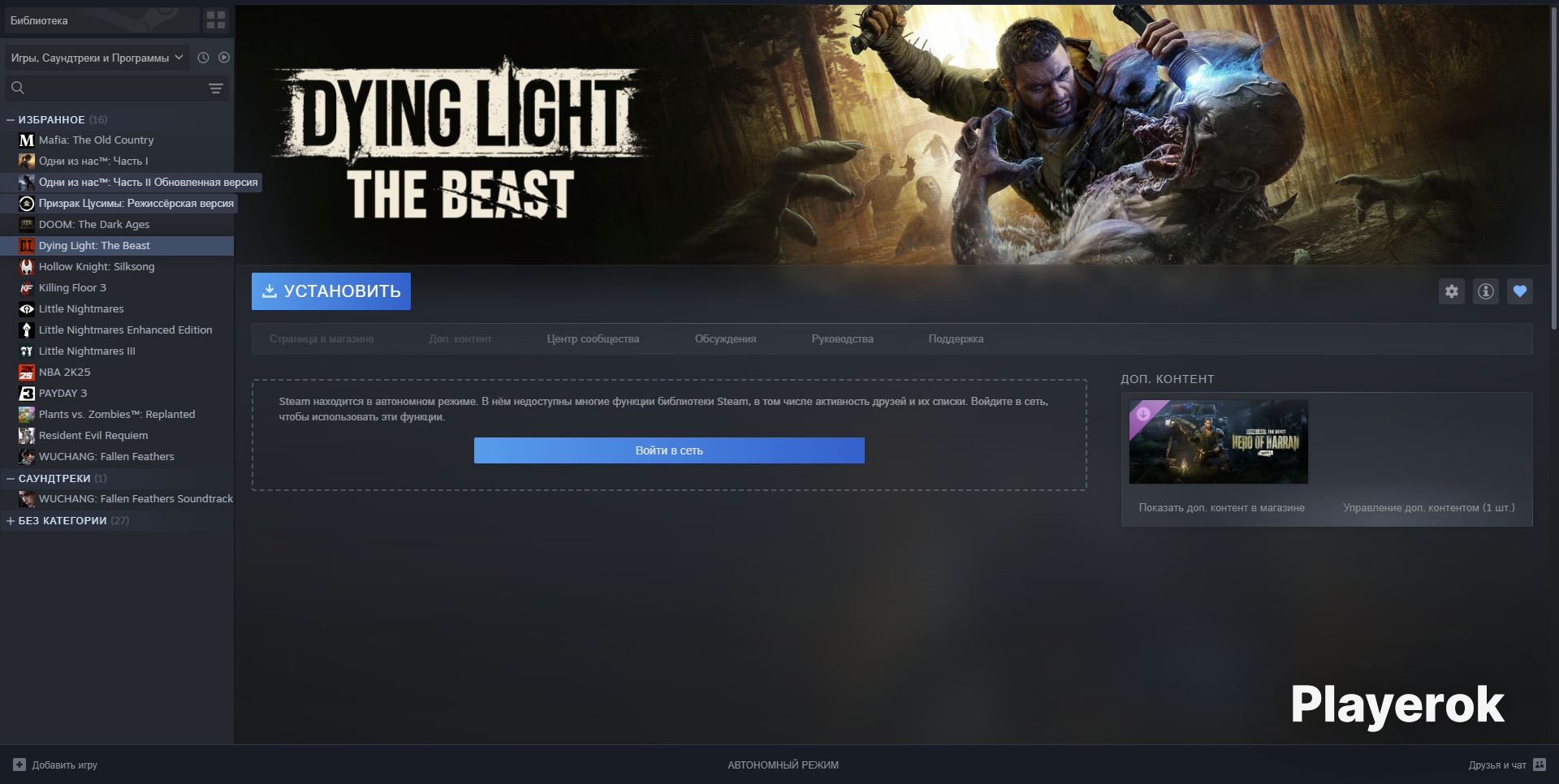Screen dimensions: 1559x784
Task: Click Одни из нас Часть I icon
Action: pyautogui.click(x=27, y=162)
